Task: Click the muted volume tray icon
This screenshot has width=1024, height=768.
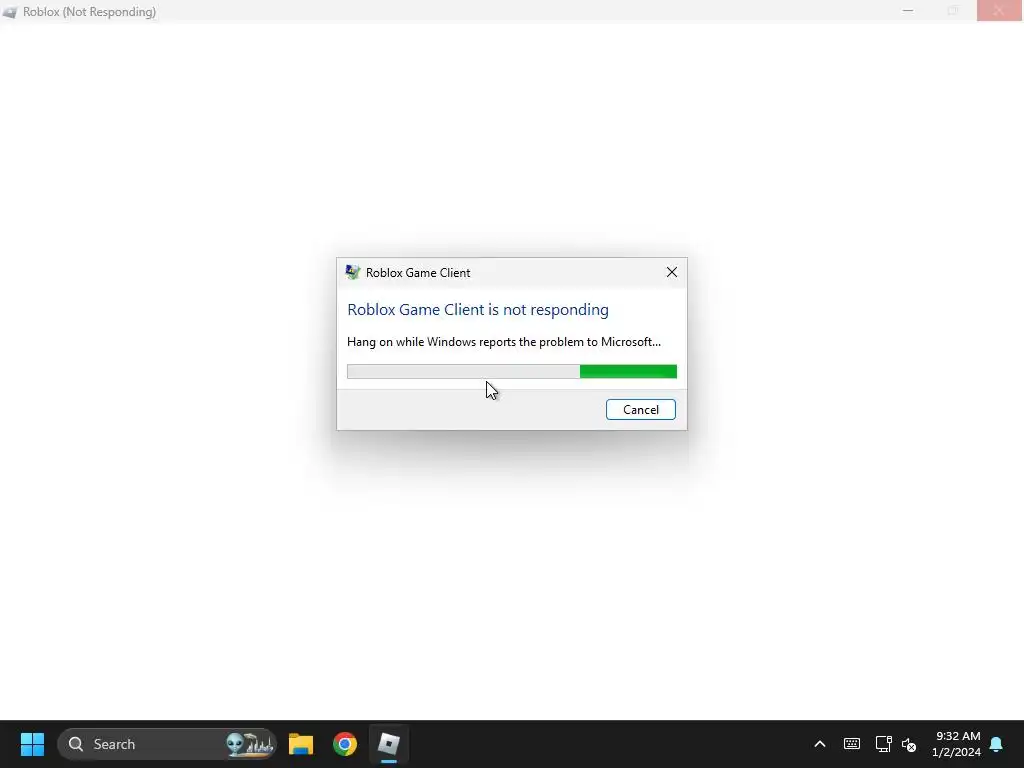Action: [x=909, y=744]
